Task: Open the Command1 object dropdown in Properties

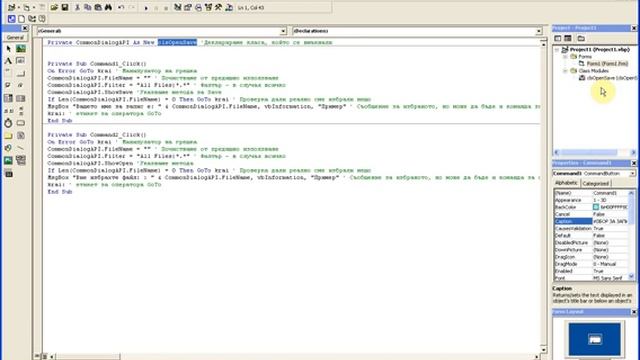Action: pyautogui.click(x=632, y=173)
